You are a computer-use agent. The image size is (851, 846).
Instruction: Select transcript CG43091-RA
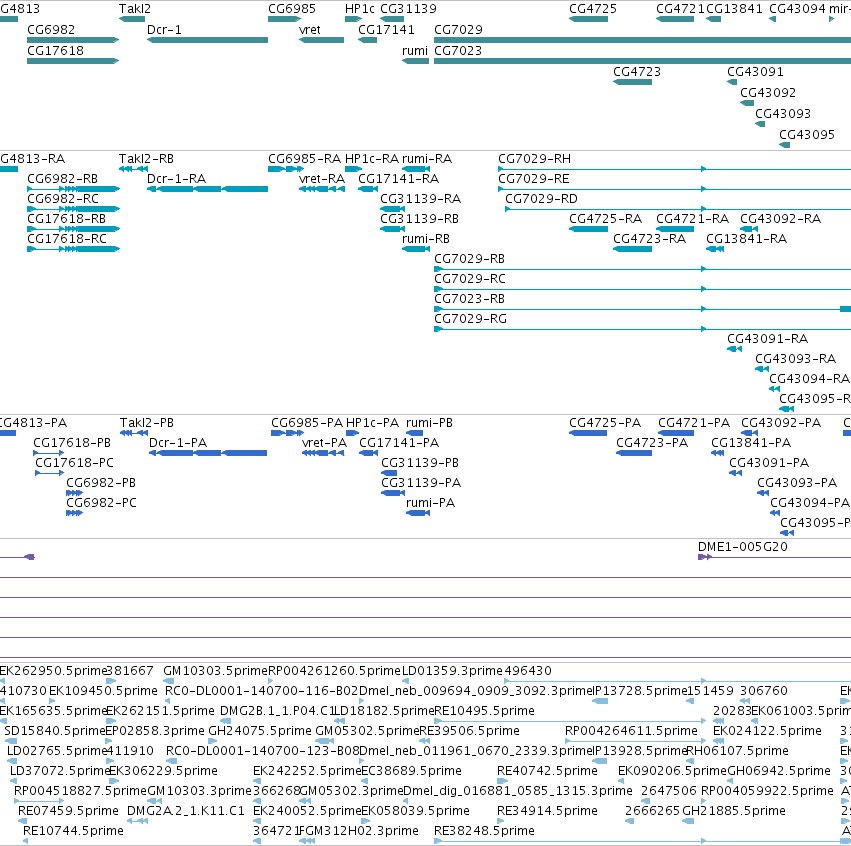point(734,348)
